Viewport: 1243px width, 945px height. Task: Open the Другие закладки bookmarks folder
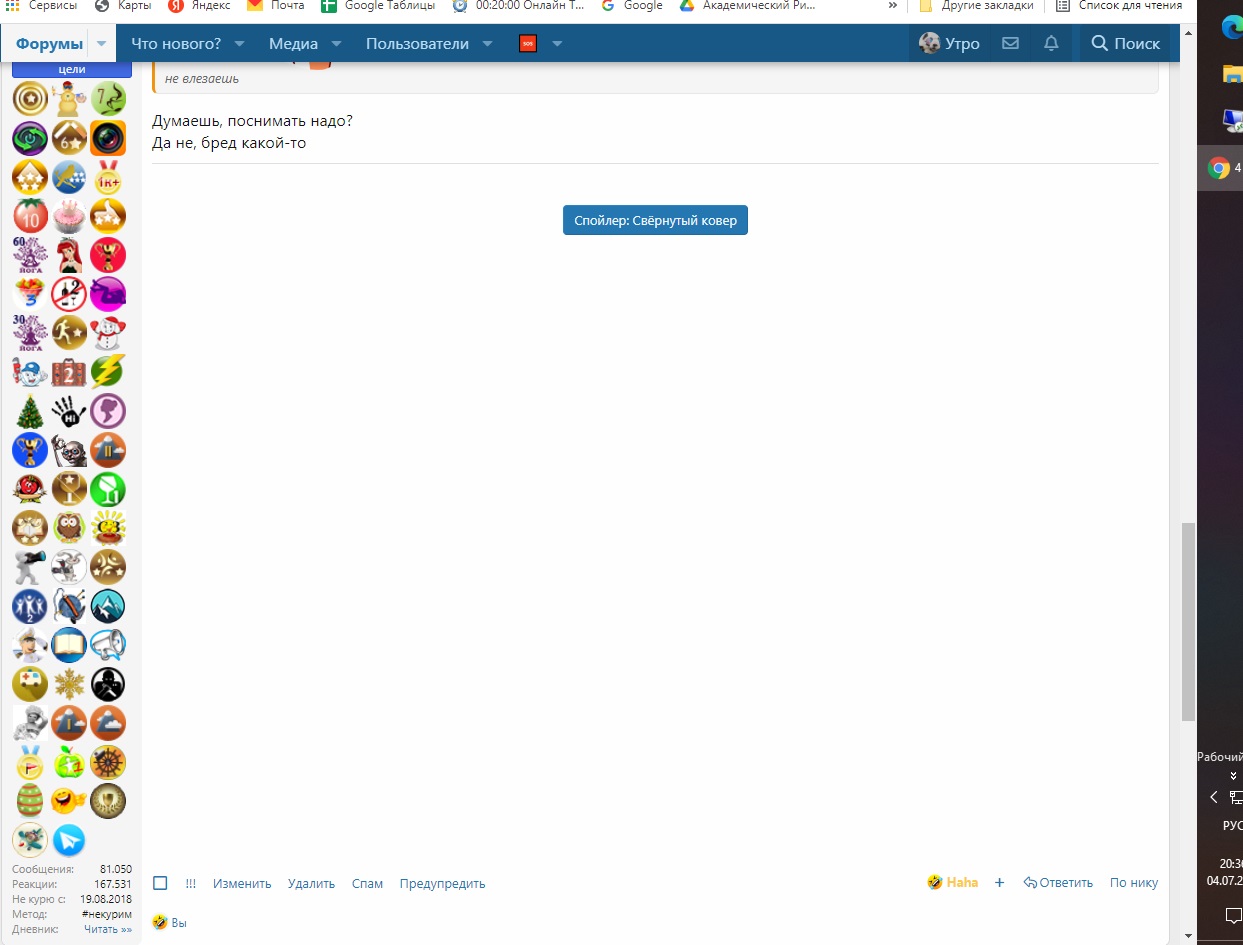(976, 6)
